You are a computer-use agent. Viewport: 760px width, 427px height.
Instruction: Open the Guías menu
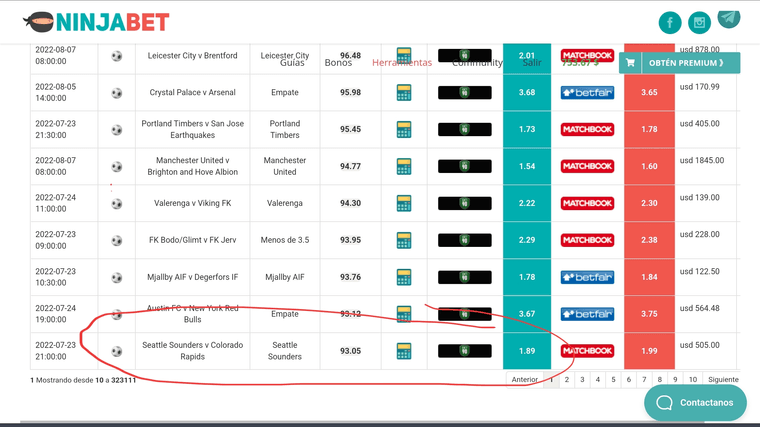pos(292,63)
